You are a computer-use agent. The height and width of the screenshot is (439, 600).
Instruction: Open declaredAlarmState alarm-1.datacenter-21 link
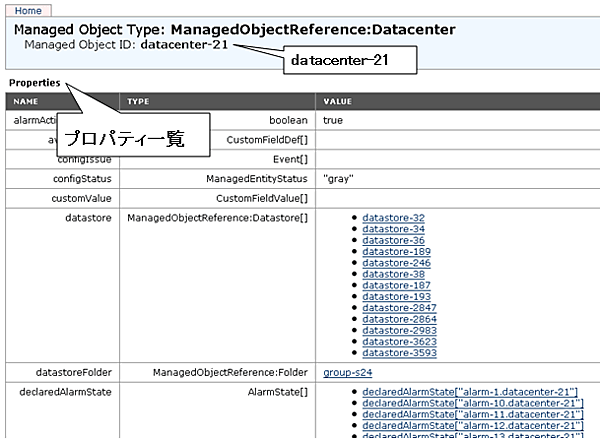pyautogui.click(x=470, y=392)
